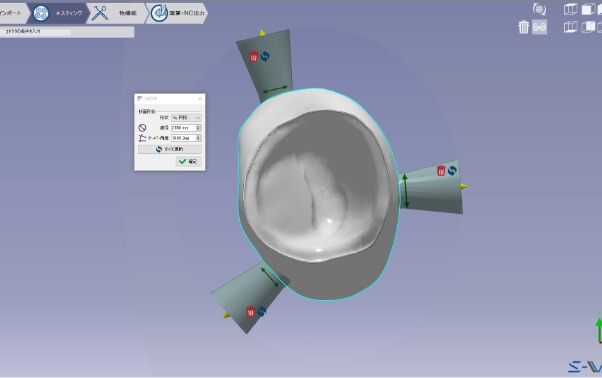Select the side view cube icon in second row

588,27
